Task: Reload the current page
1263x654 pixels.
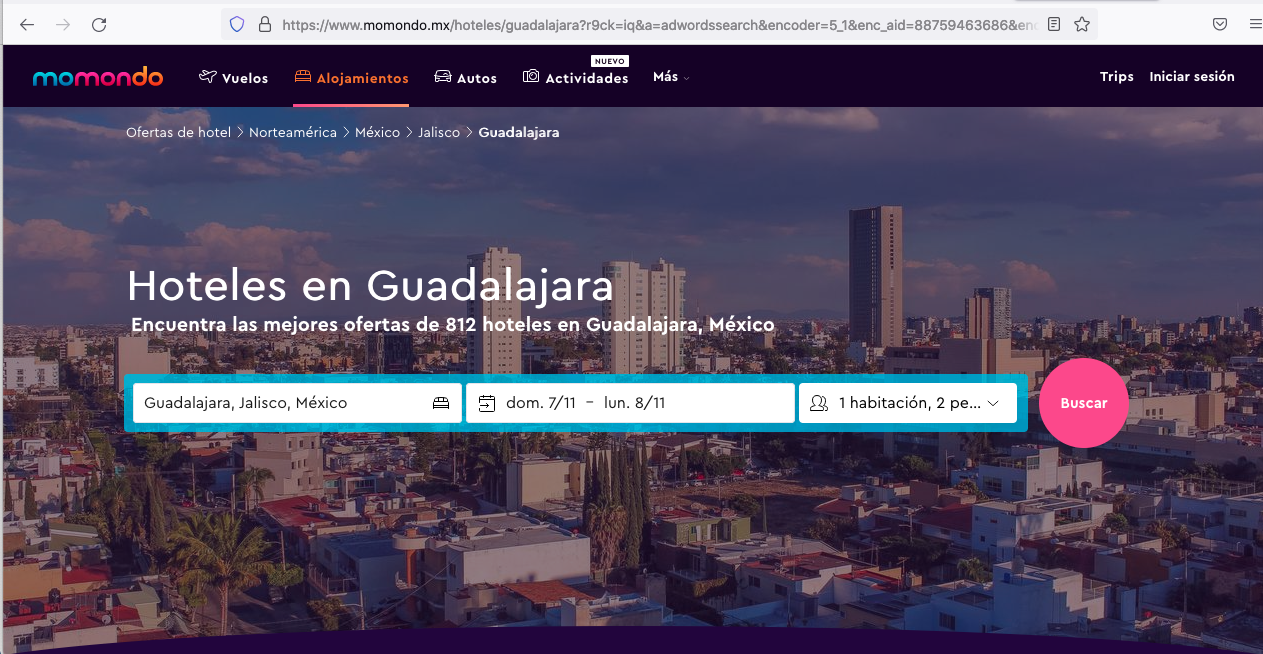Action: click(99, 24)
